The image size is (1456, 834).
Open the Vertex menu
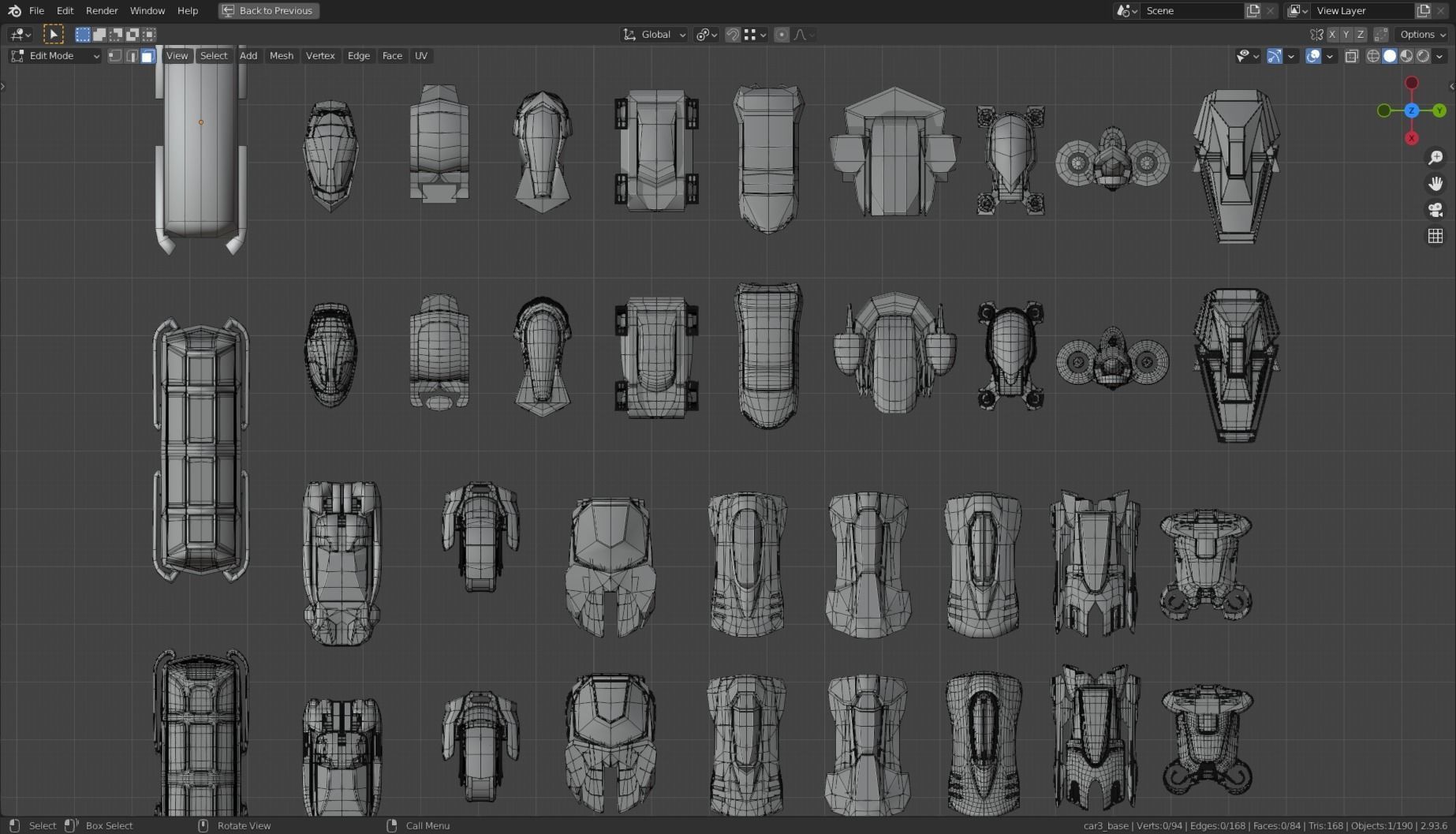[320, 56]
